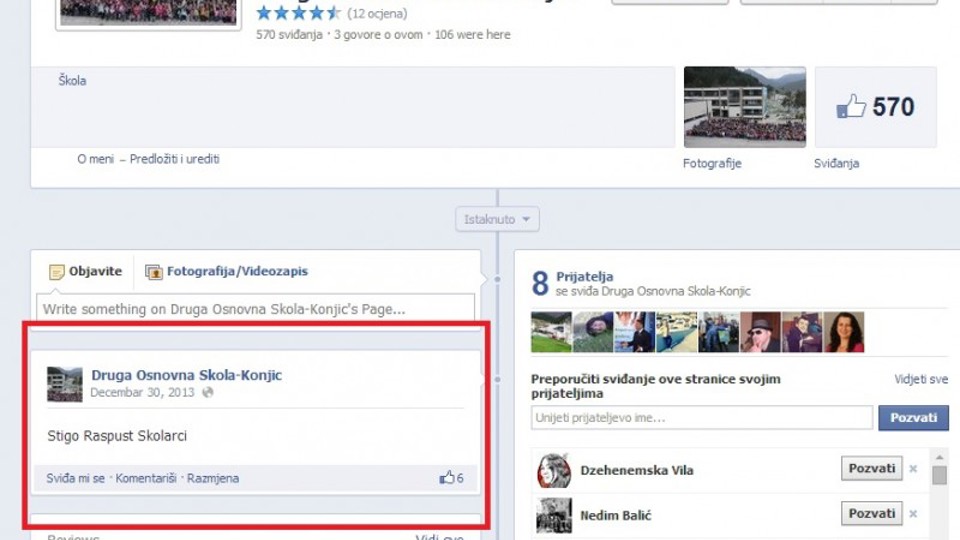Click the Nedim Balić name
The width and height of the screenshot is (960, 540).
pos(616,516)
